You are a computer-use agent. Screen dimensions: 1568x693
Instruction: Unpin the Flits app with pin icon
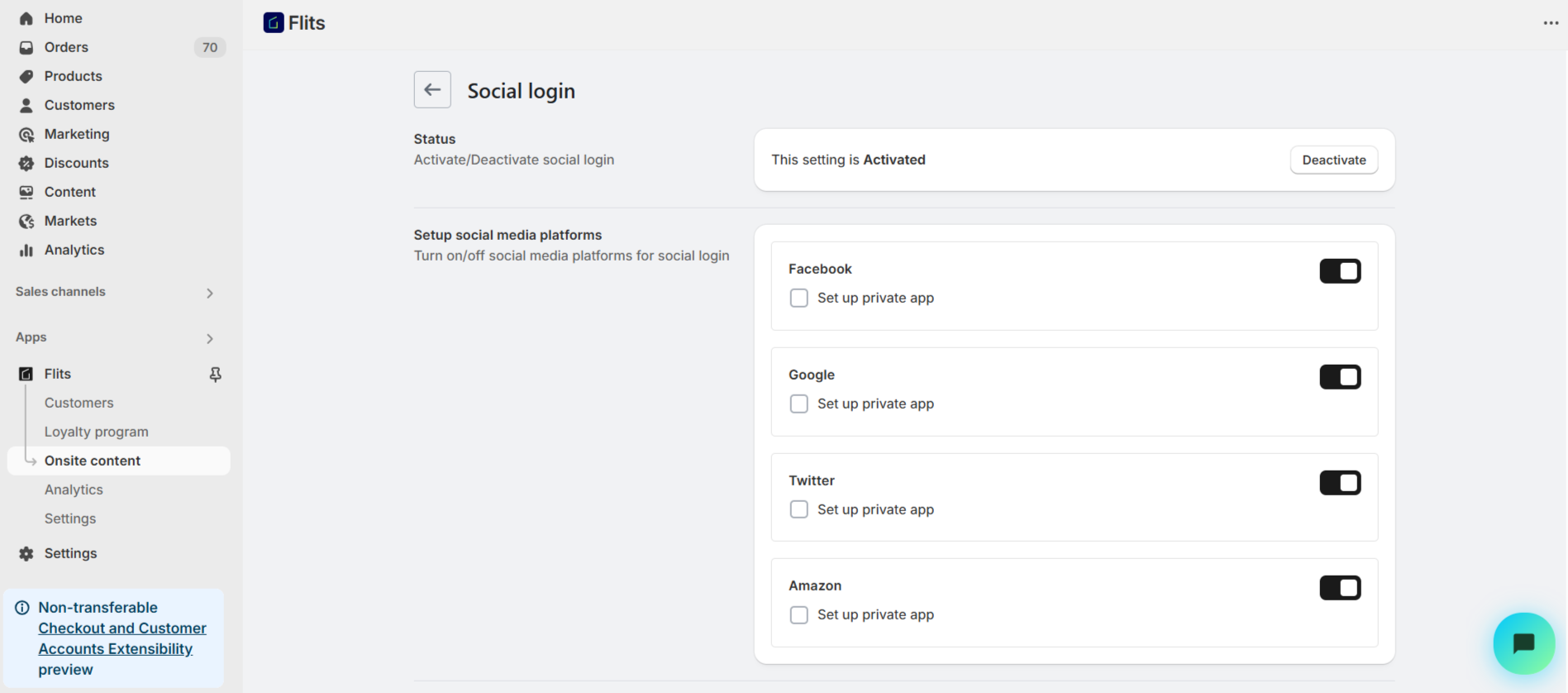[215, 375]
